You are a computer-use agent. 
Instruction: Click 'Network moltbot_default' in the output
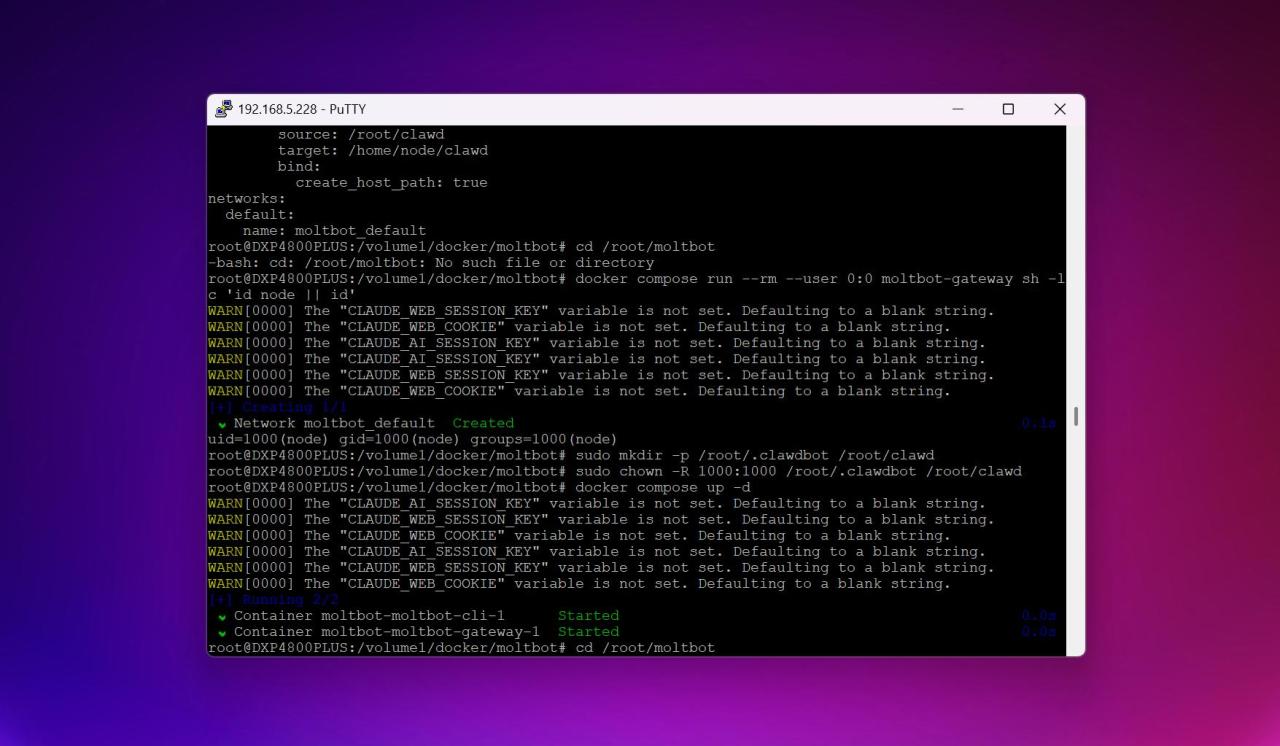coord(334,423)
